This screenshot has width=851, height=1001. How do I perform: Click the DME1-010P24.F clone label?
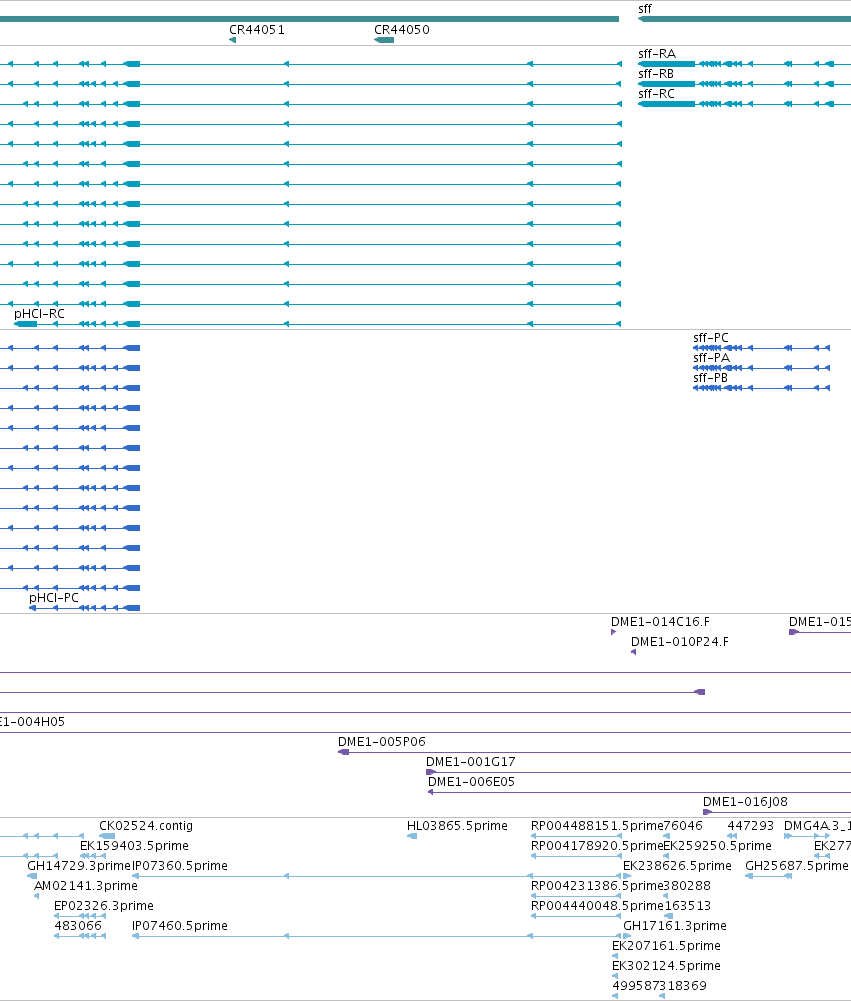coord(680,642)
